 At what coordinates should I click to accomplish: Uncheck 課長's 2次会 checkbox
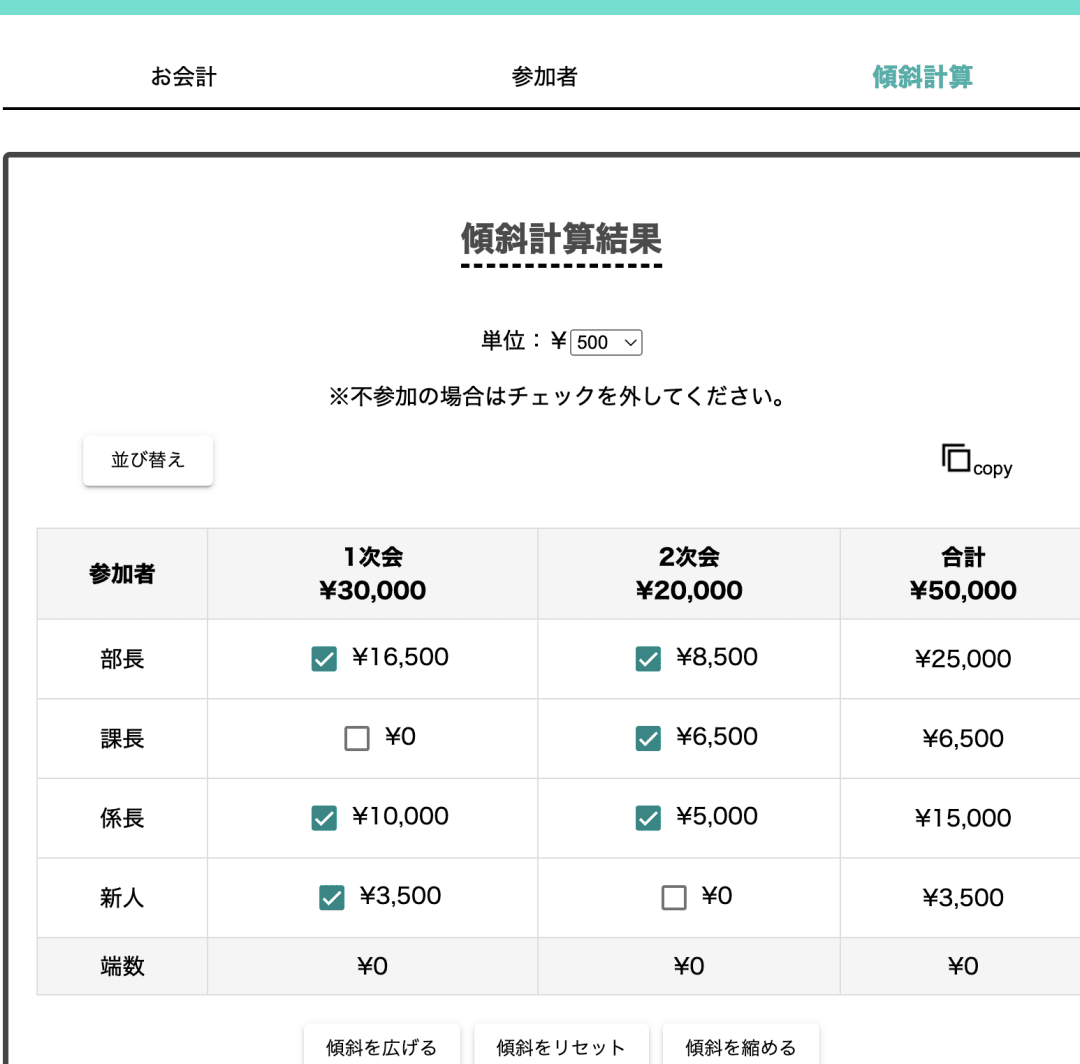[648, 739]
